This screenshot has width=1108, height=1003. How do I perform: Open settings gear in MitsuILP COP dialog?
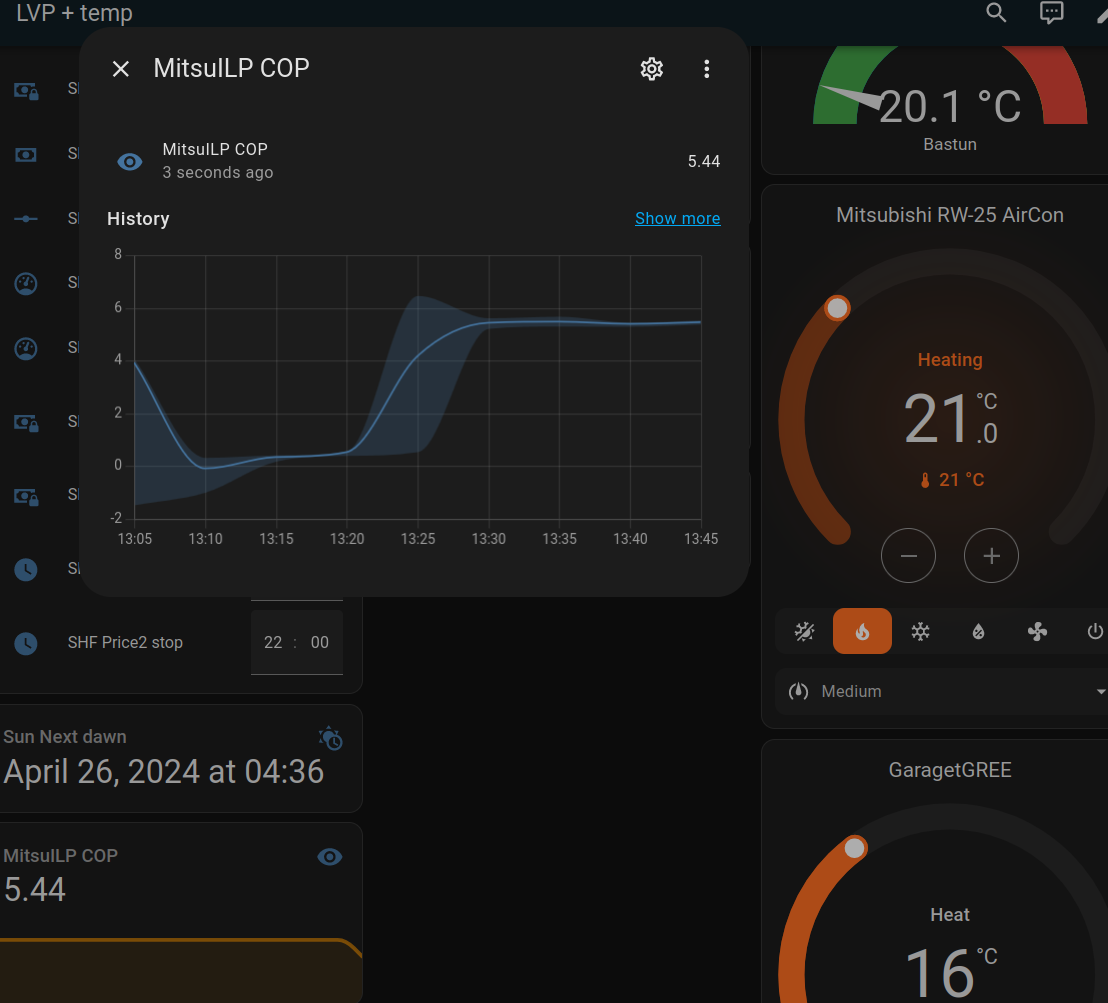click(x=652, y=69)
